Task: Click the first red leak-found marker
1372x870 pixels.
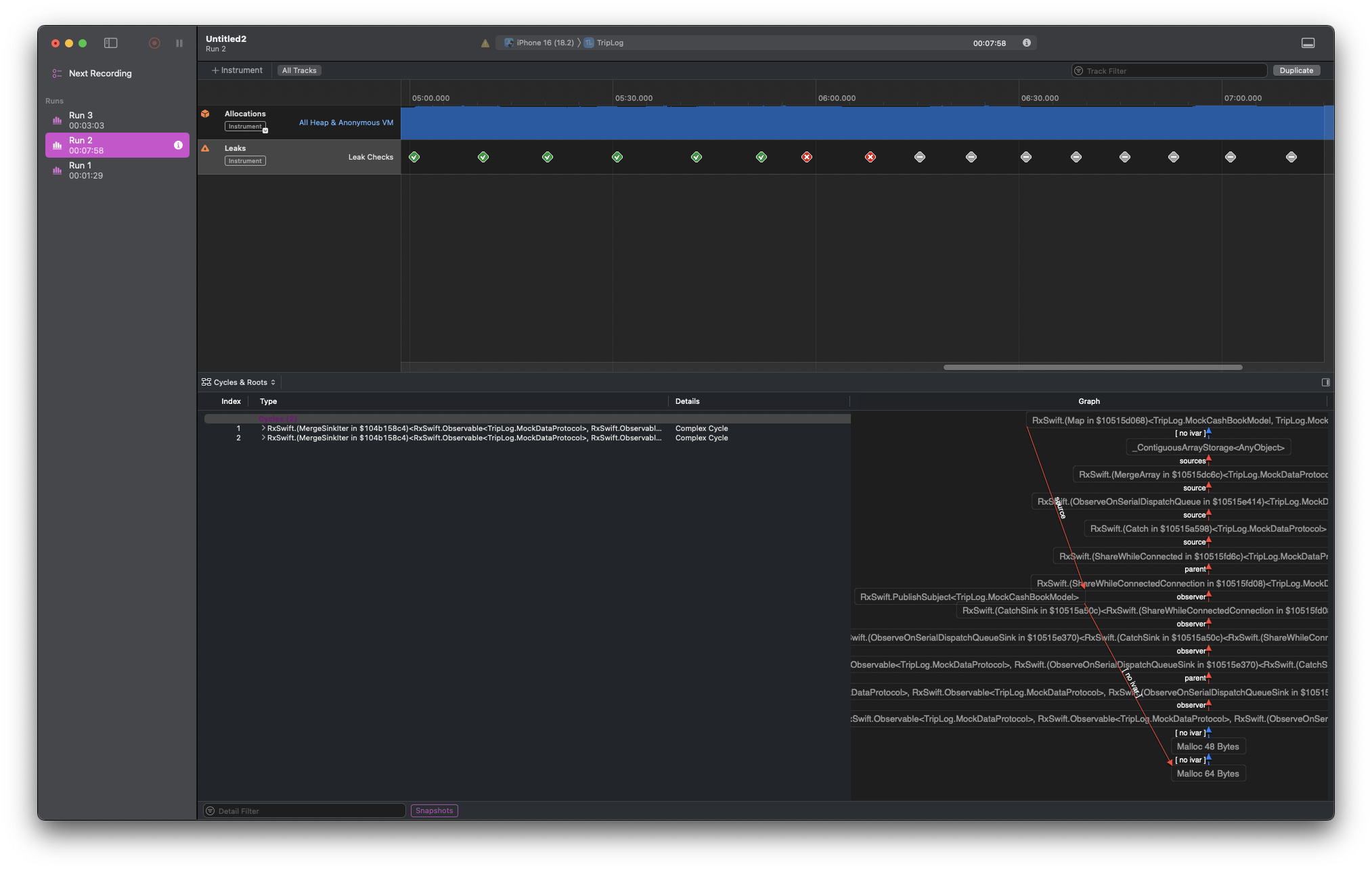Action: (x=807, y=157)
